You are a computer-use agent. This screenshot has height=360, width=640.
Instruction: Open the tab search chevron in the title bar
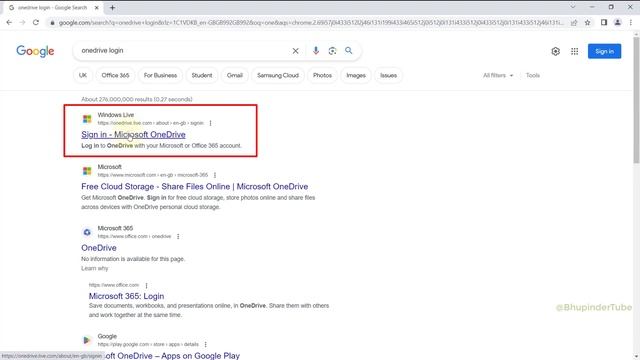[x=573, y=7]
